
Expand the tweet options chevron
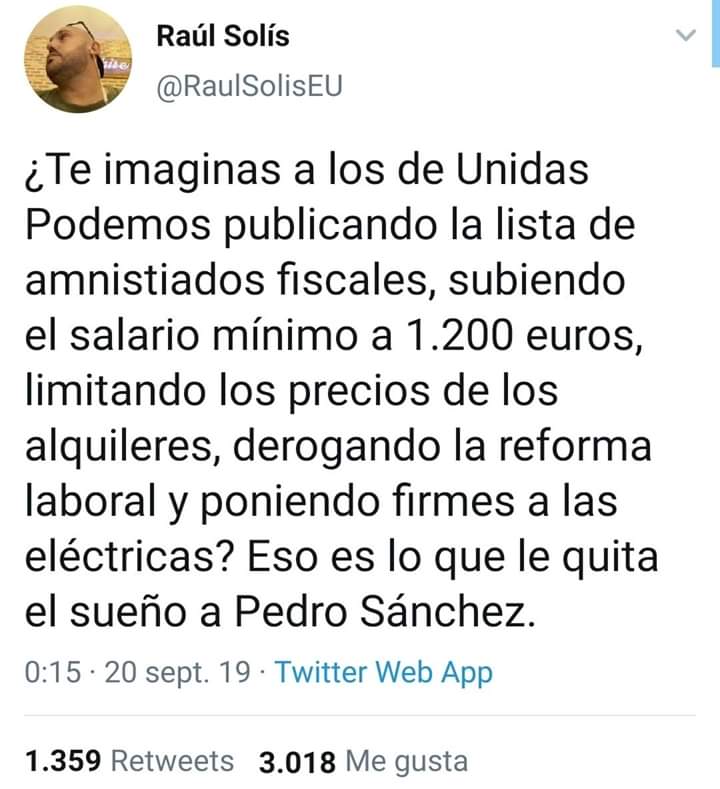point(685,35)
